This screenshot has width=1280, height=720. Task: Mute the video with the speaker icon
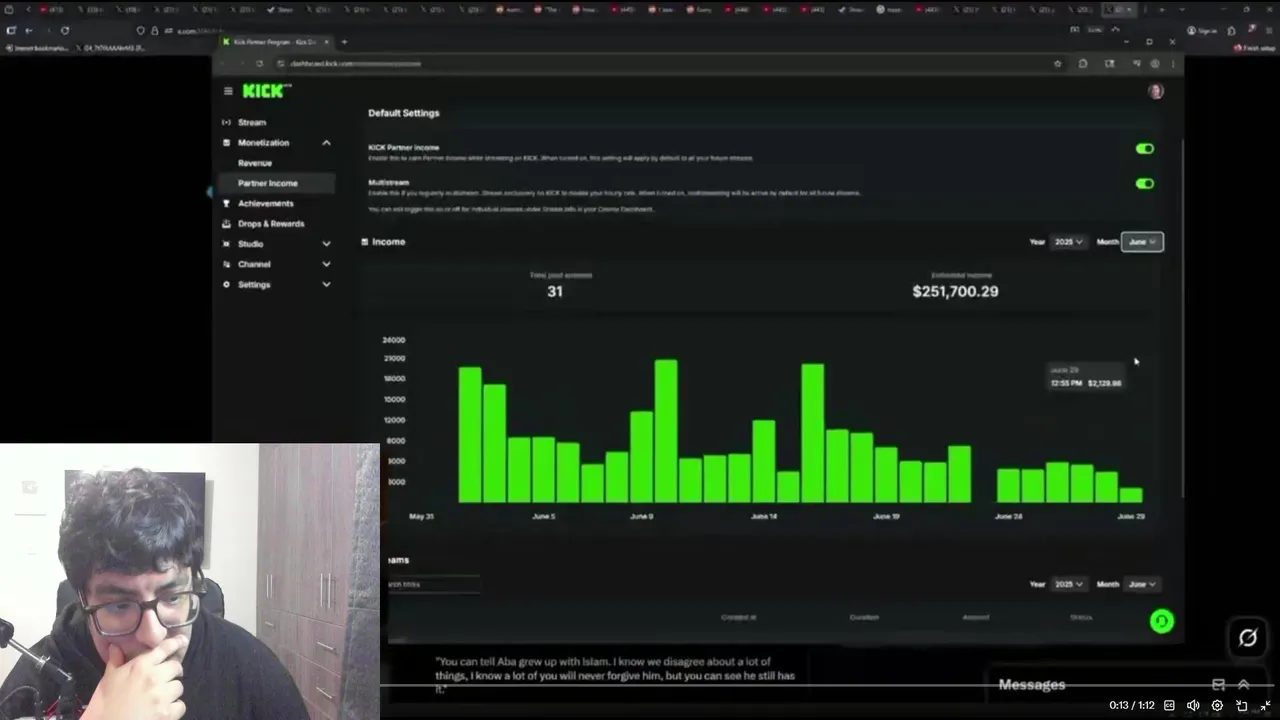click(1193, 705)
